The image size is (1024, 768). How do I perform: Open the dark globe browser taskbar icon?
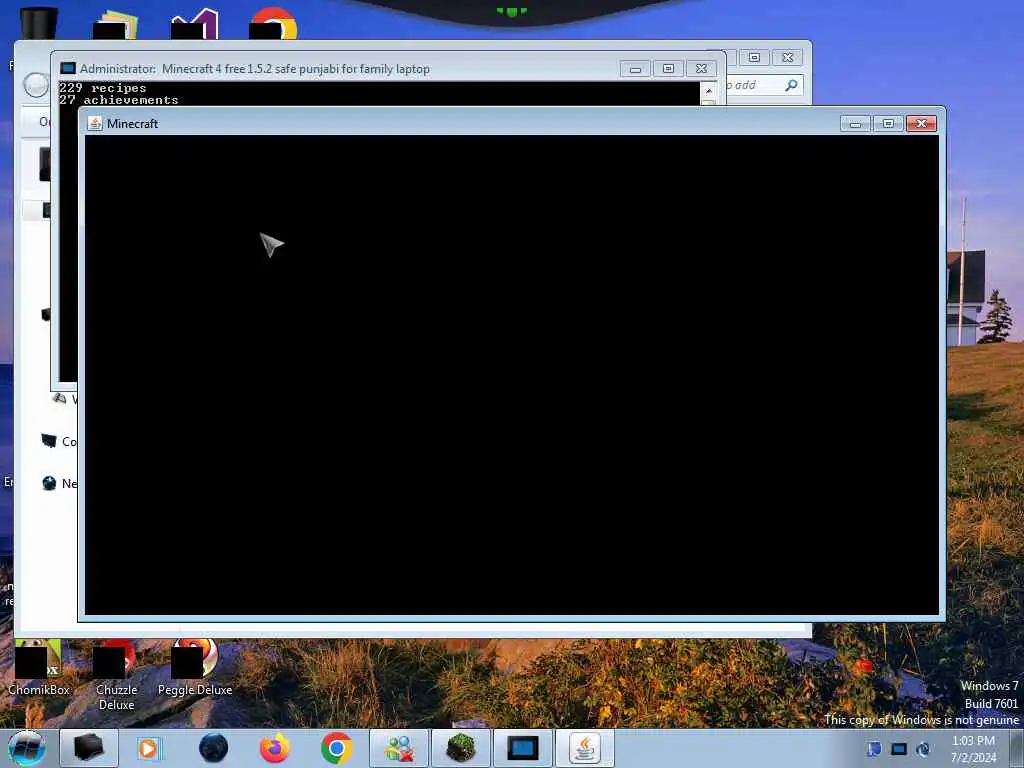pyautogui.click(x=213, y=748)
